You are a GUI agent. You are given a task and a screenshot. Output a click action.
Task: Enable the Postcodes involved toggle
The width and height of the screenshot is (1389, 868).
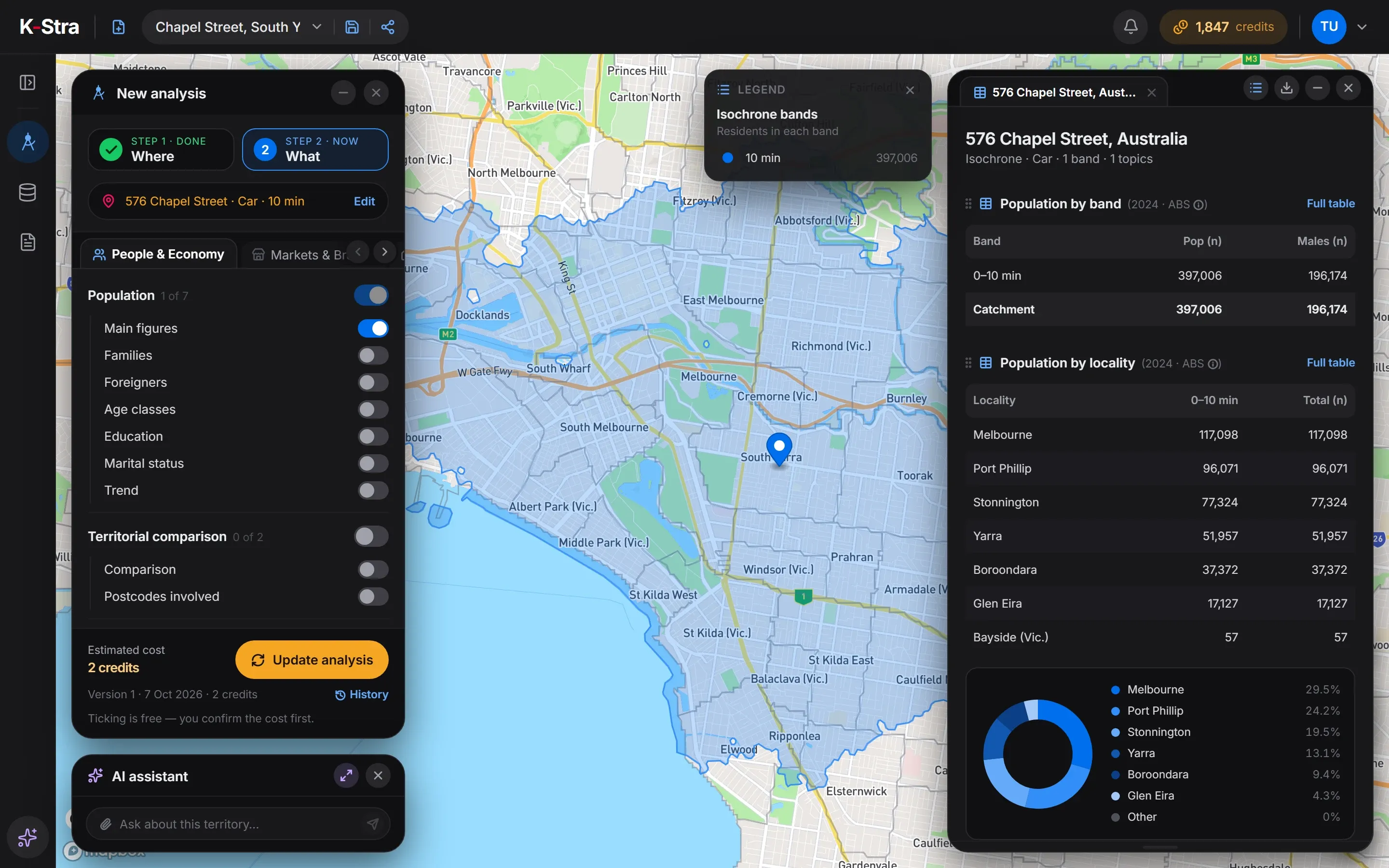373,597
